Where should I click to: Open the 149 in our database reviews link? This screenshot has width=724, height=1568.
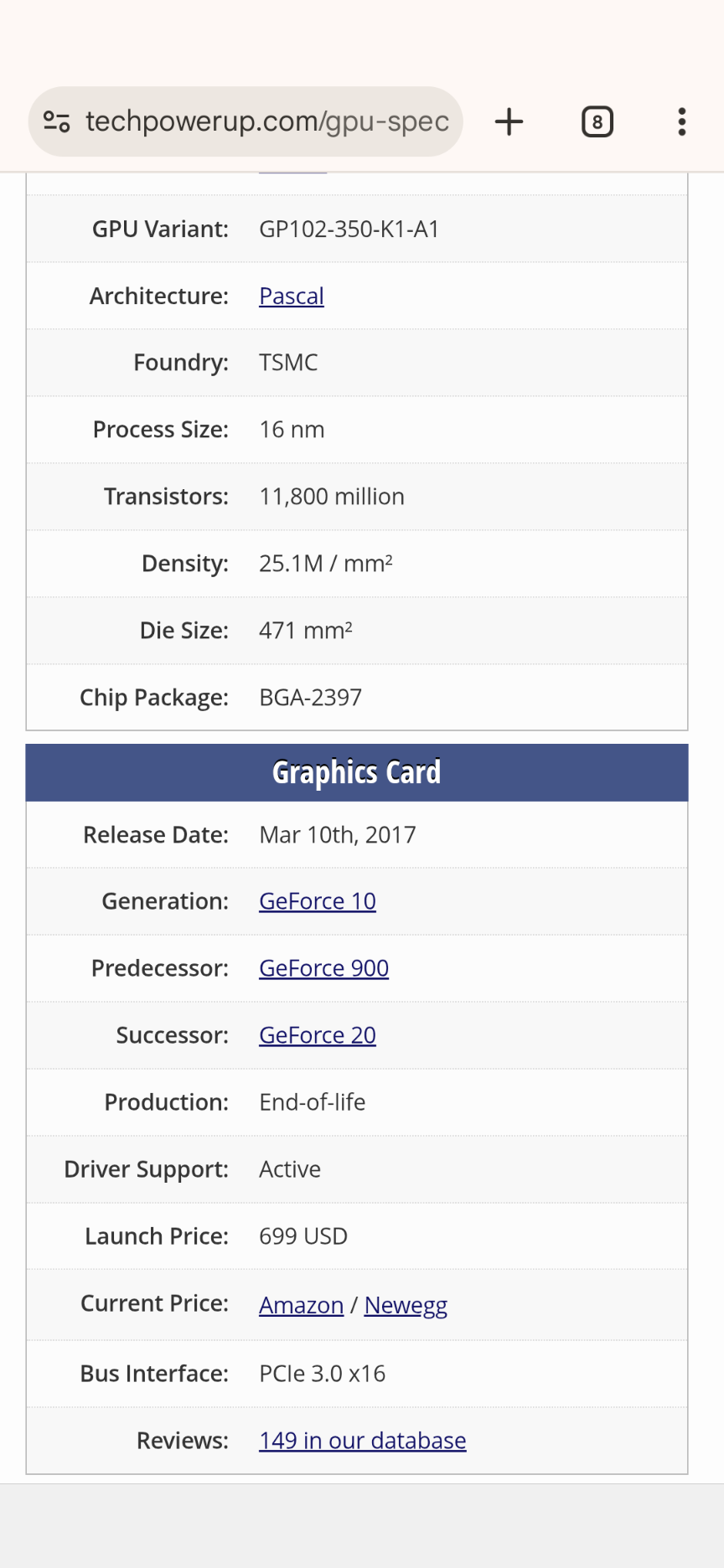coord(362,1441)
